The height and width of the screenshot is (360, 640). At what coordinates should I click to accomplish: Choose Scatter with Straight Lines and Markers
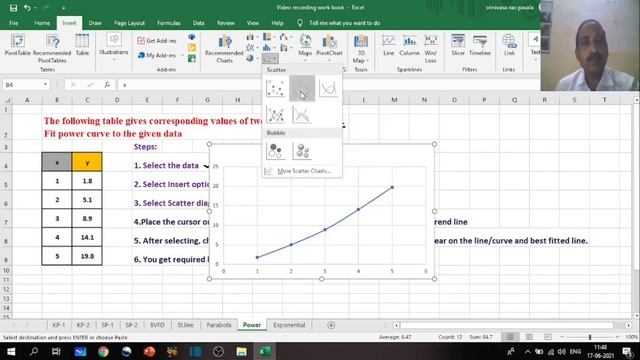[x=275, y=115]
